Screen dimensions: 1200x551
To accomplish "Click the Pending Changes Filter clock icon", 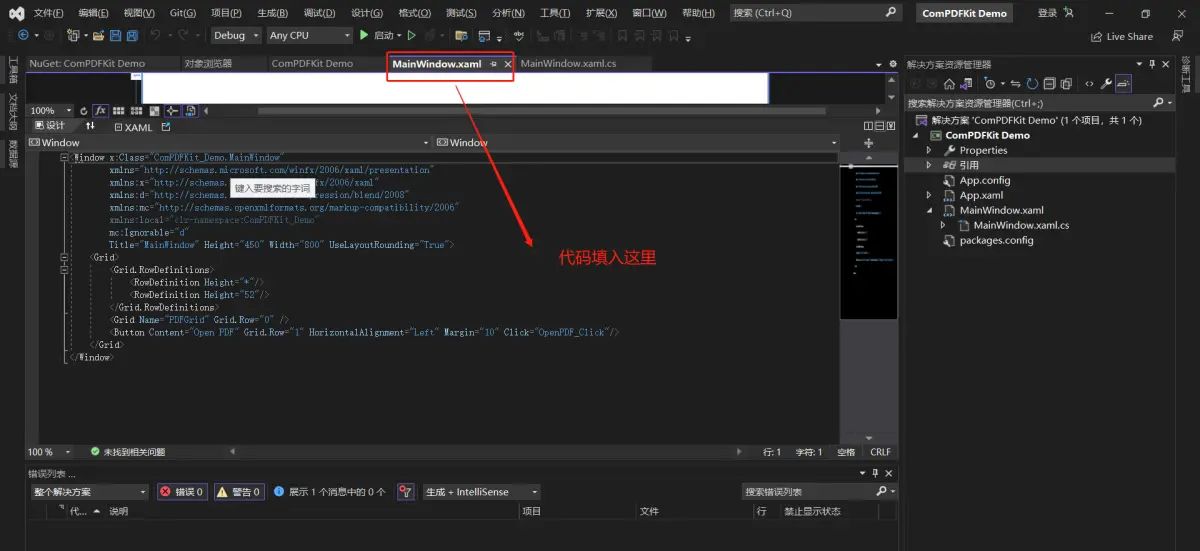I will coord(989,84).
